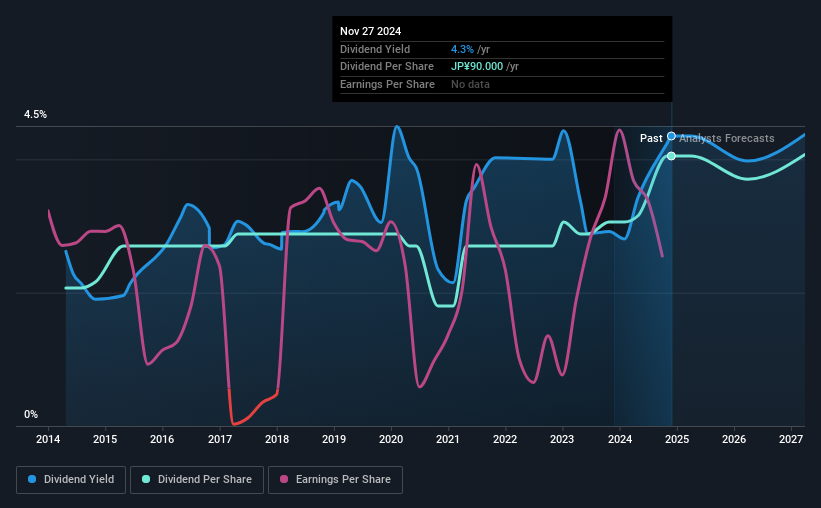This screenshot has height=508, width=821.
Task: Click the tooltip value 'JP¥90.000'
Action: 477,67
